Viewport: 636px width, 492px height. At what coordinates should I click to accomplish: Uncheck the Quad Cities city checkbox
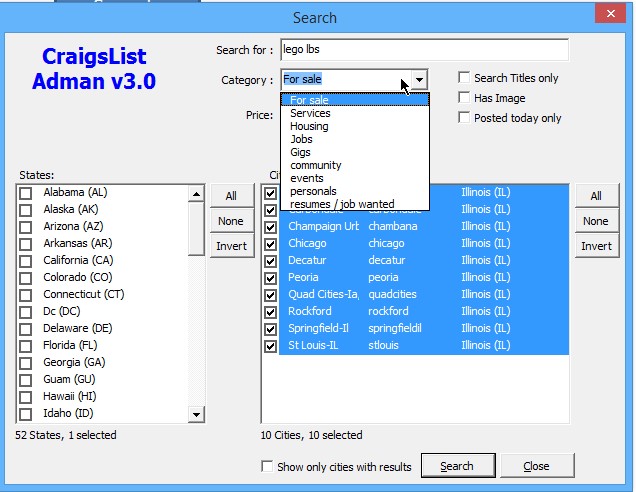(271, 295)
